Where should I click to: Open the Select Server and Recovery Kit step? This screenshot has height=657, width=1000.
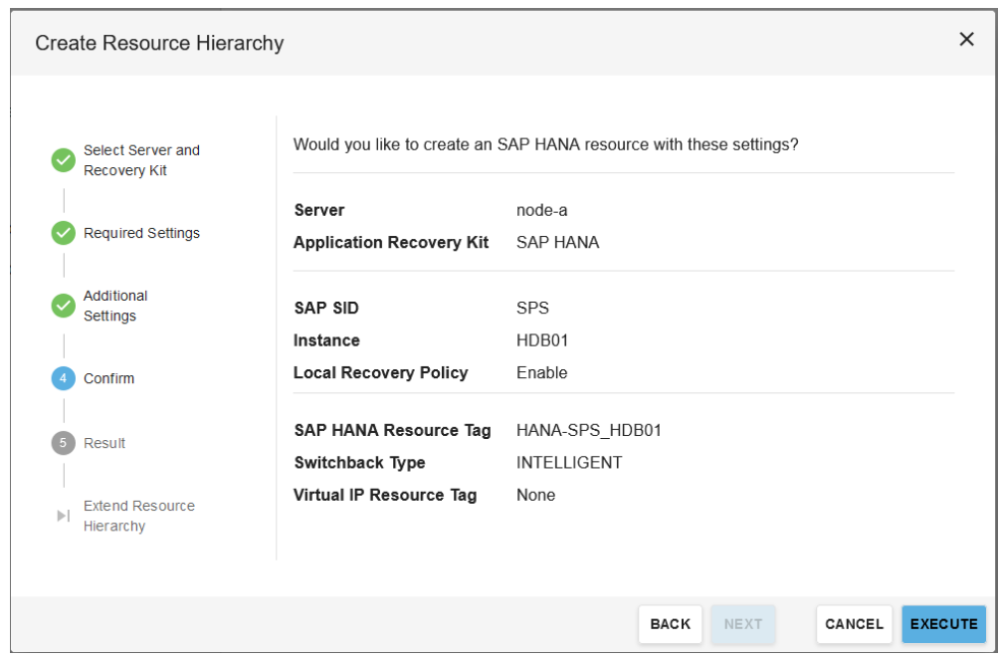[141, 160]
